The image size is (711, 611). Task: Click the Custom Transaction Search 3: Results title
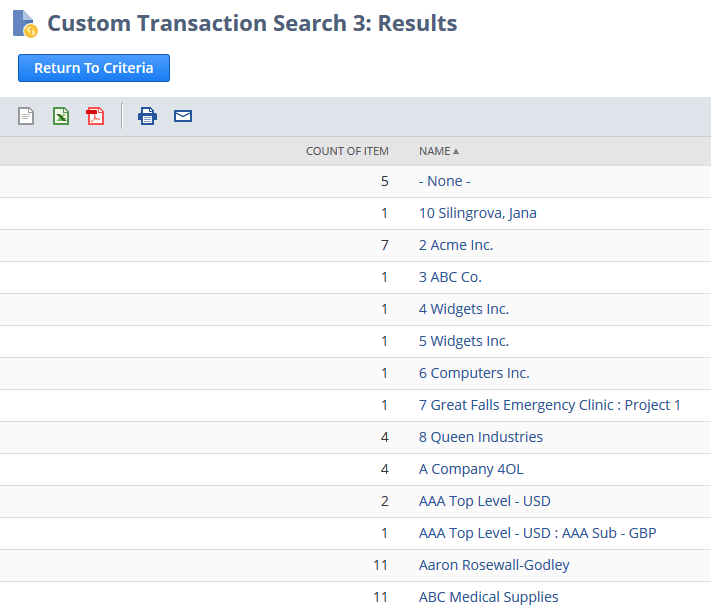click(252, 23)
